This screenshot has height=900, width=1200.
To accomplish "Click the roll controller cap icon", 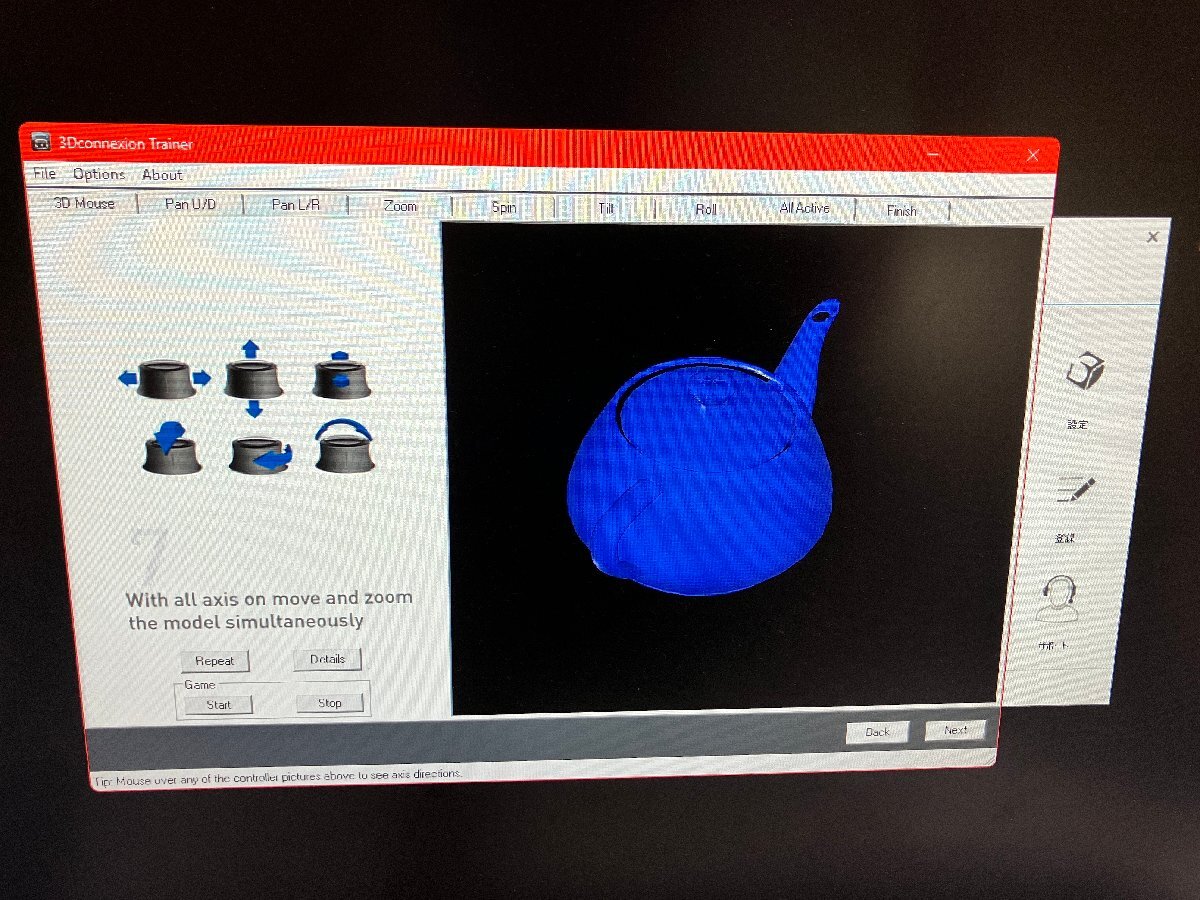I will 344,446.
